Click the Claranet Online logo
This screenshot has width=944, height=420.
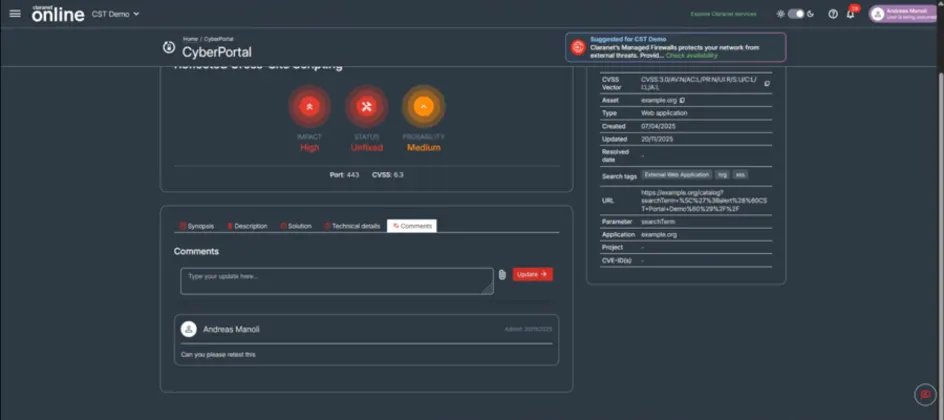[58, 14]
